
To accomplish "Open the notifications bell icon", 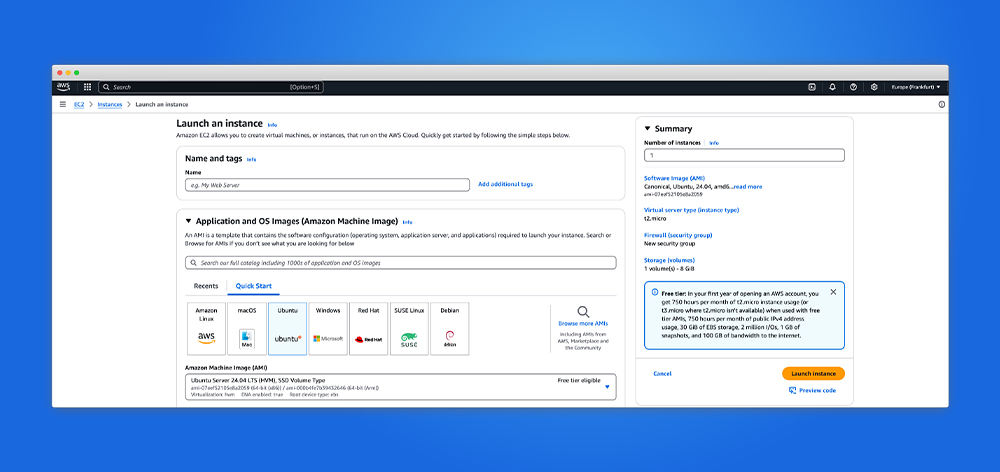I will coord(832,87).
